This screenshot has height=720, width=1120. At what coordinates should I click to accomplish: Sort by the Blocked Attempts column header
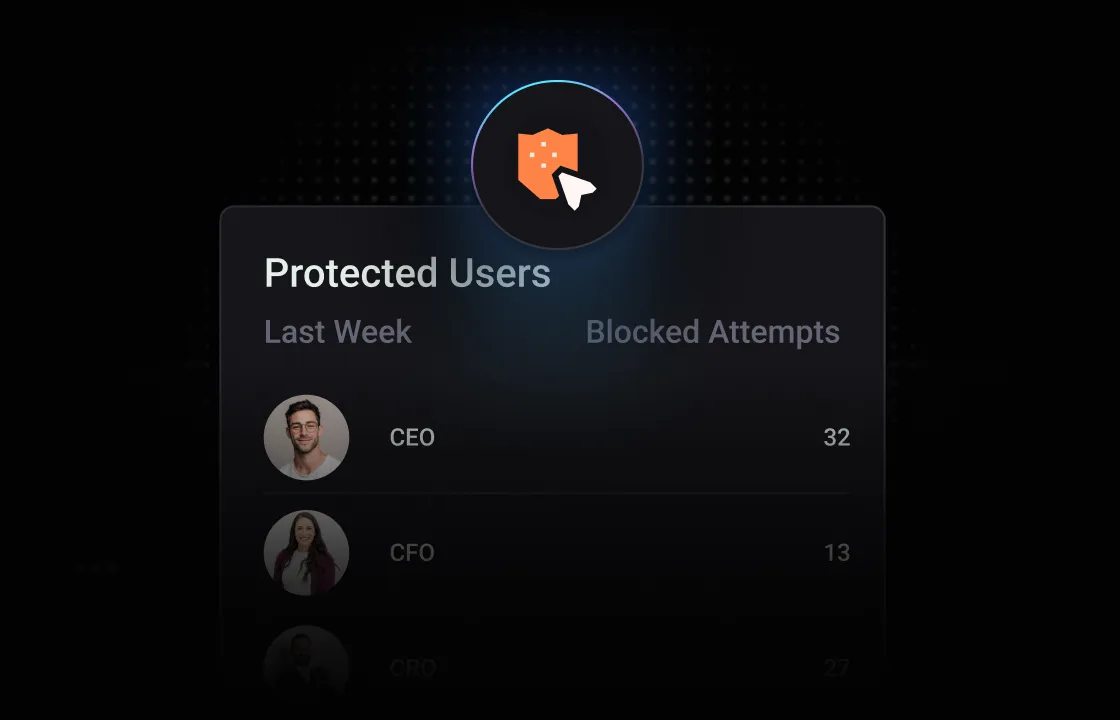[x=713, y=332]
